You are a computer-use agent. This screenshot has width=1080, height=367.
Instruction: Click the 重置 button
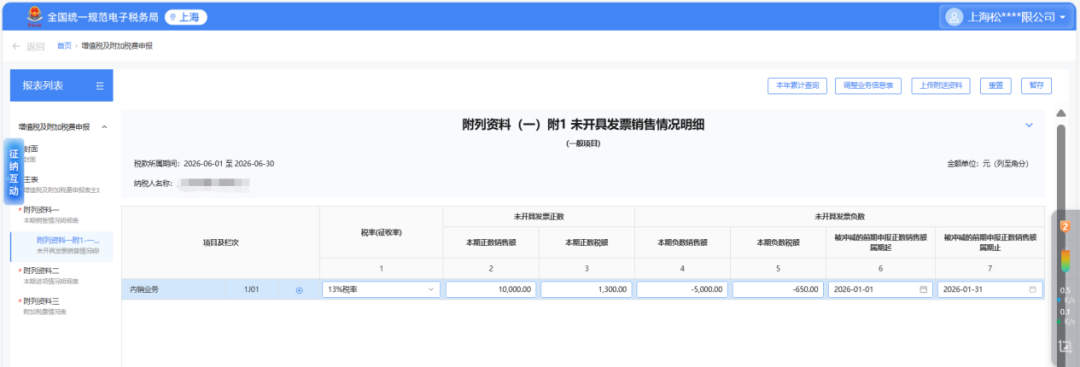pos(995,85)
